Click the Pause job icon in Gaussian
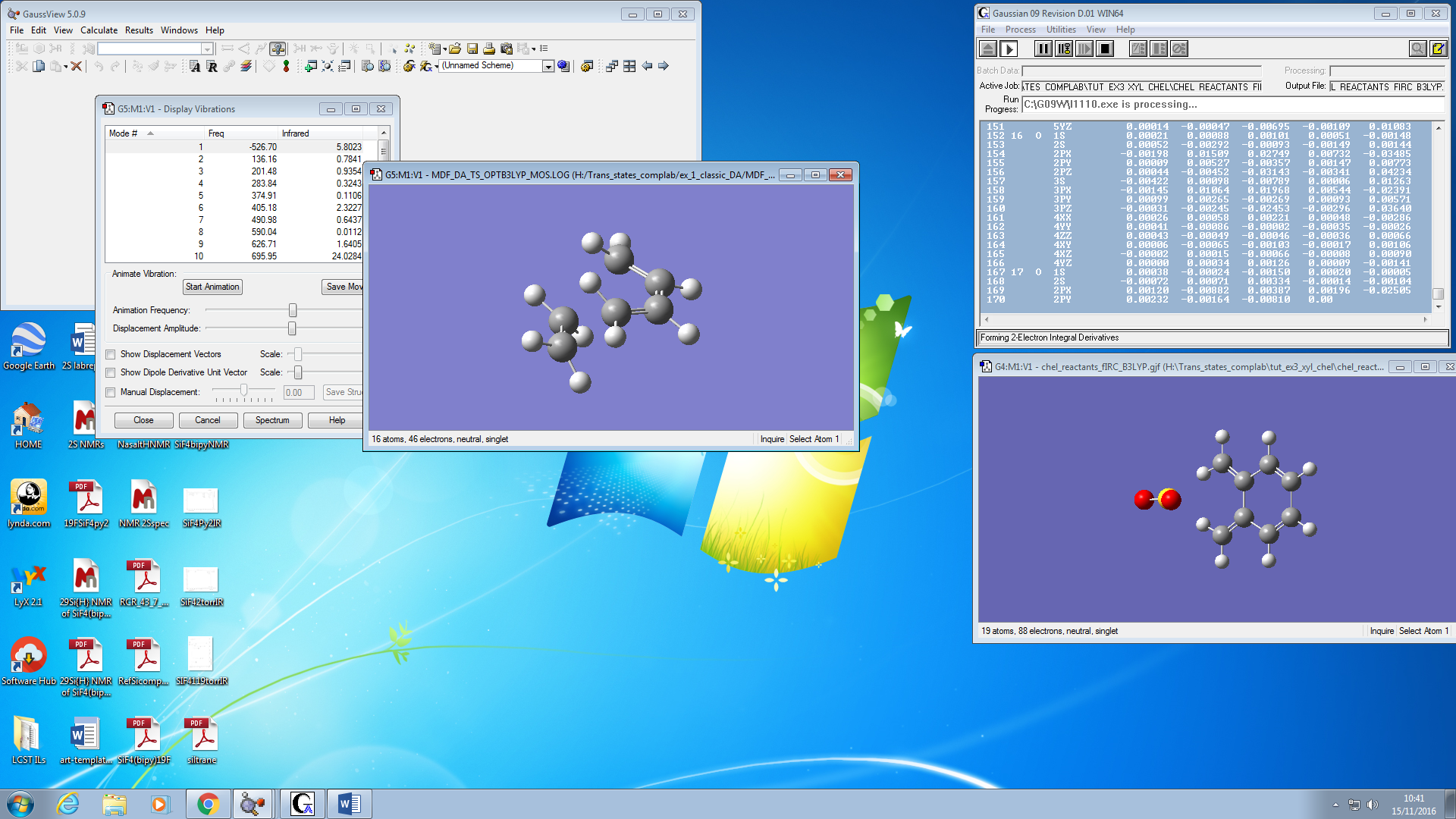Screen dimensions: 1456x819 click(1043, 49)
